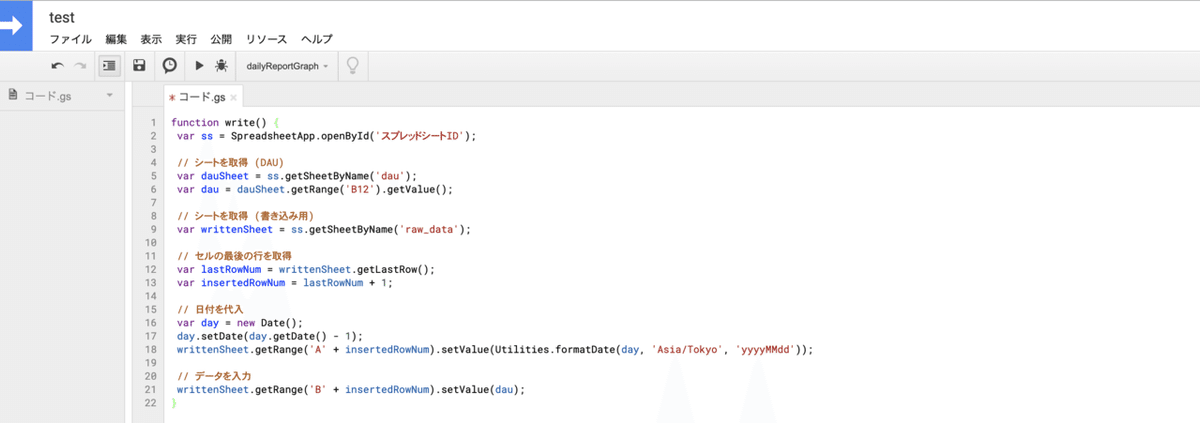Open the dailyReportGraph function dropdown

287,66
